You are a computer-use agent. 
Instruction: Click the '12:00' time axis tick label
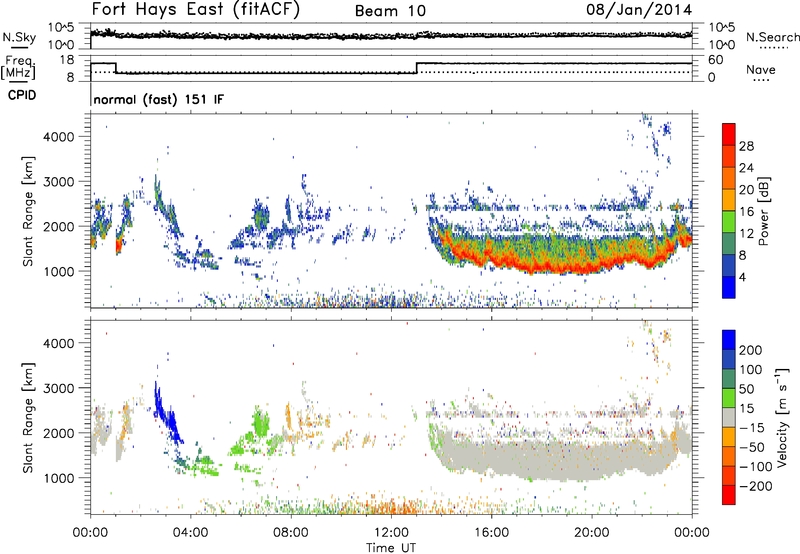click(x=391, y=533)
